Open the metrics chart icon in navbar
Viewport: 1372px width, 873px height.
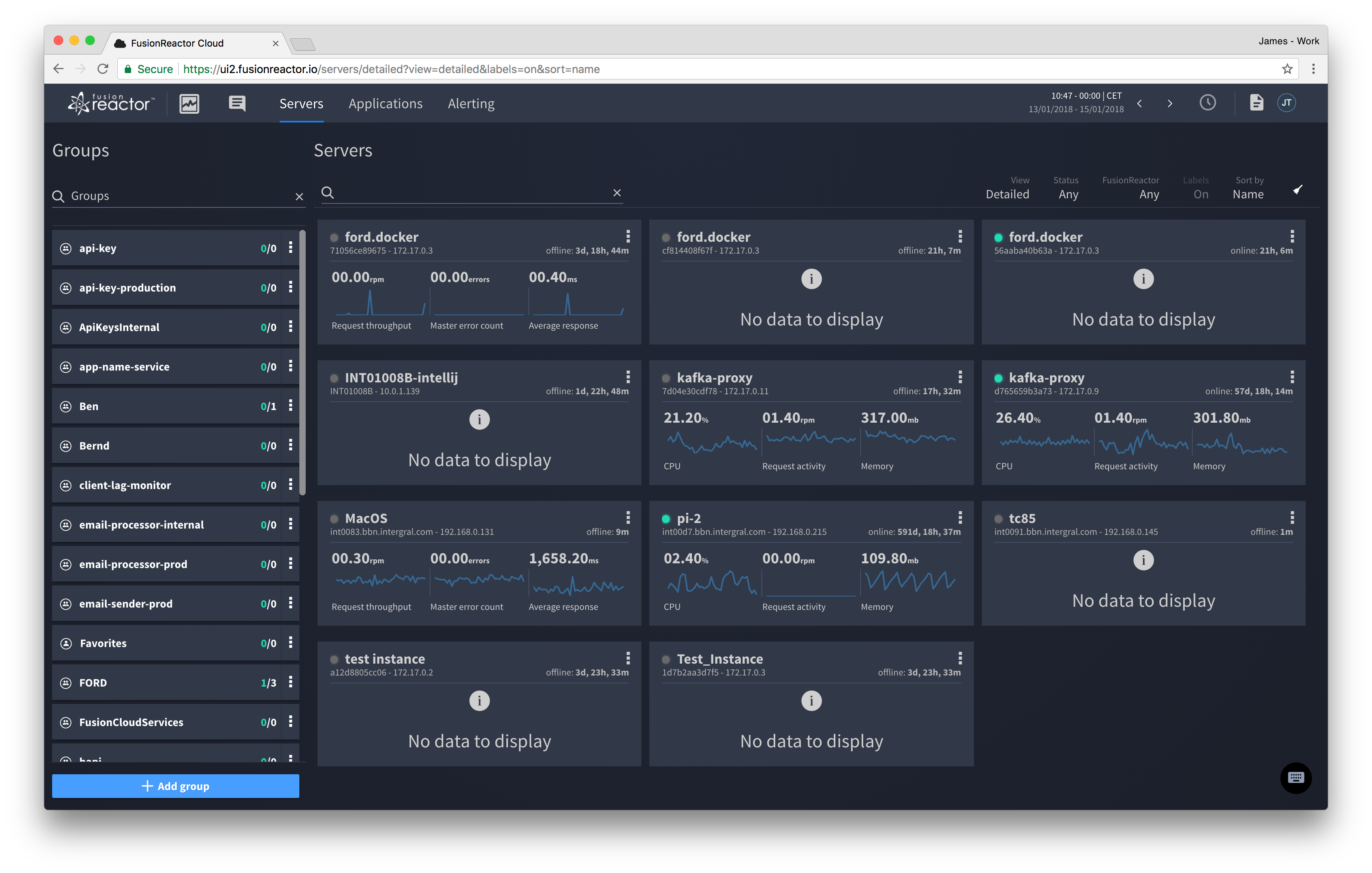189,103
